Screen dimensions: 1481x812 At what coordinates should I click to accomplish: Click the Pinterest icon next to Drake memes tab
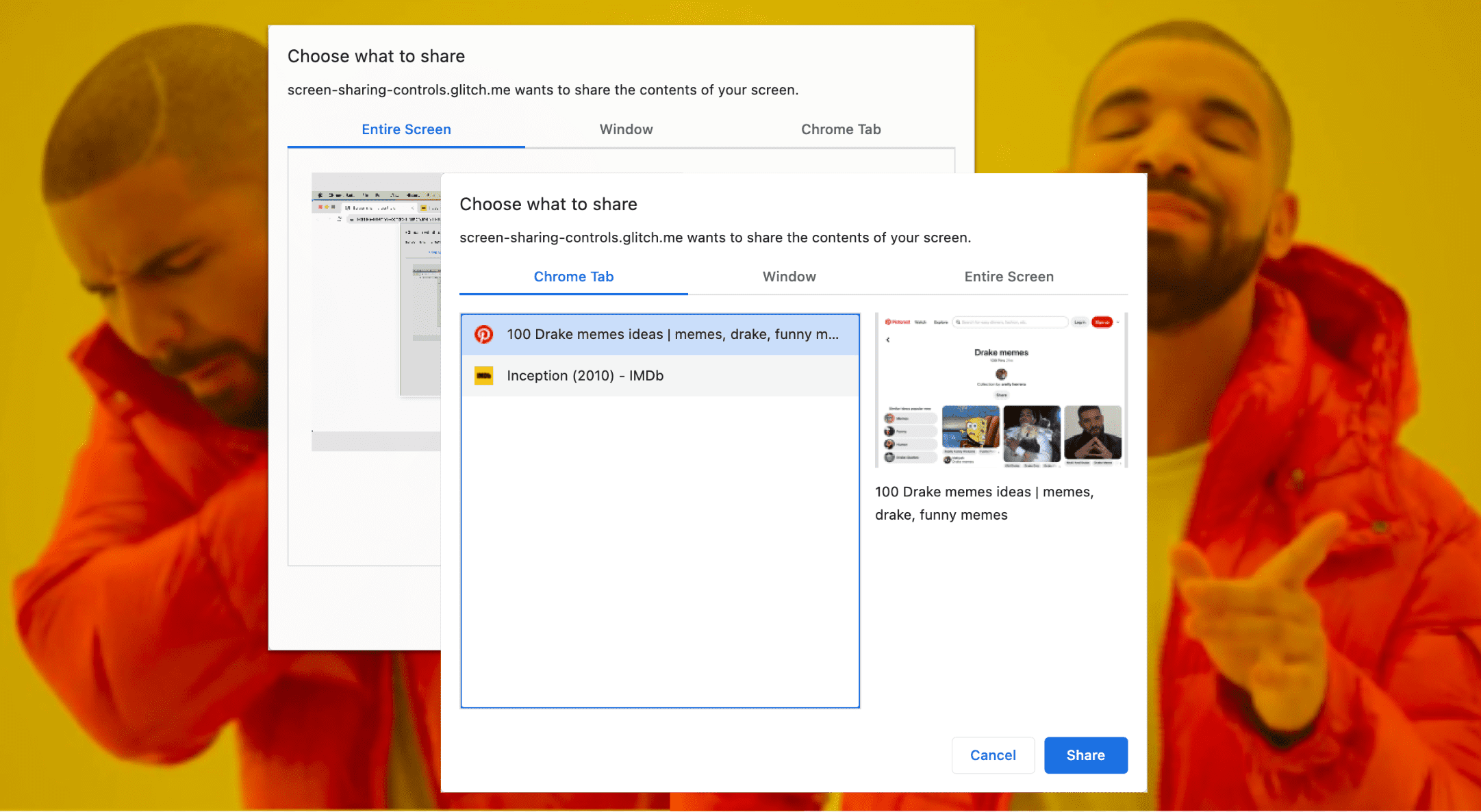coord(484,334)
